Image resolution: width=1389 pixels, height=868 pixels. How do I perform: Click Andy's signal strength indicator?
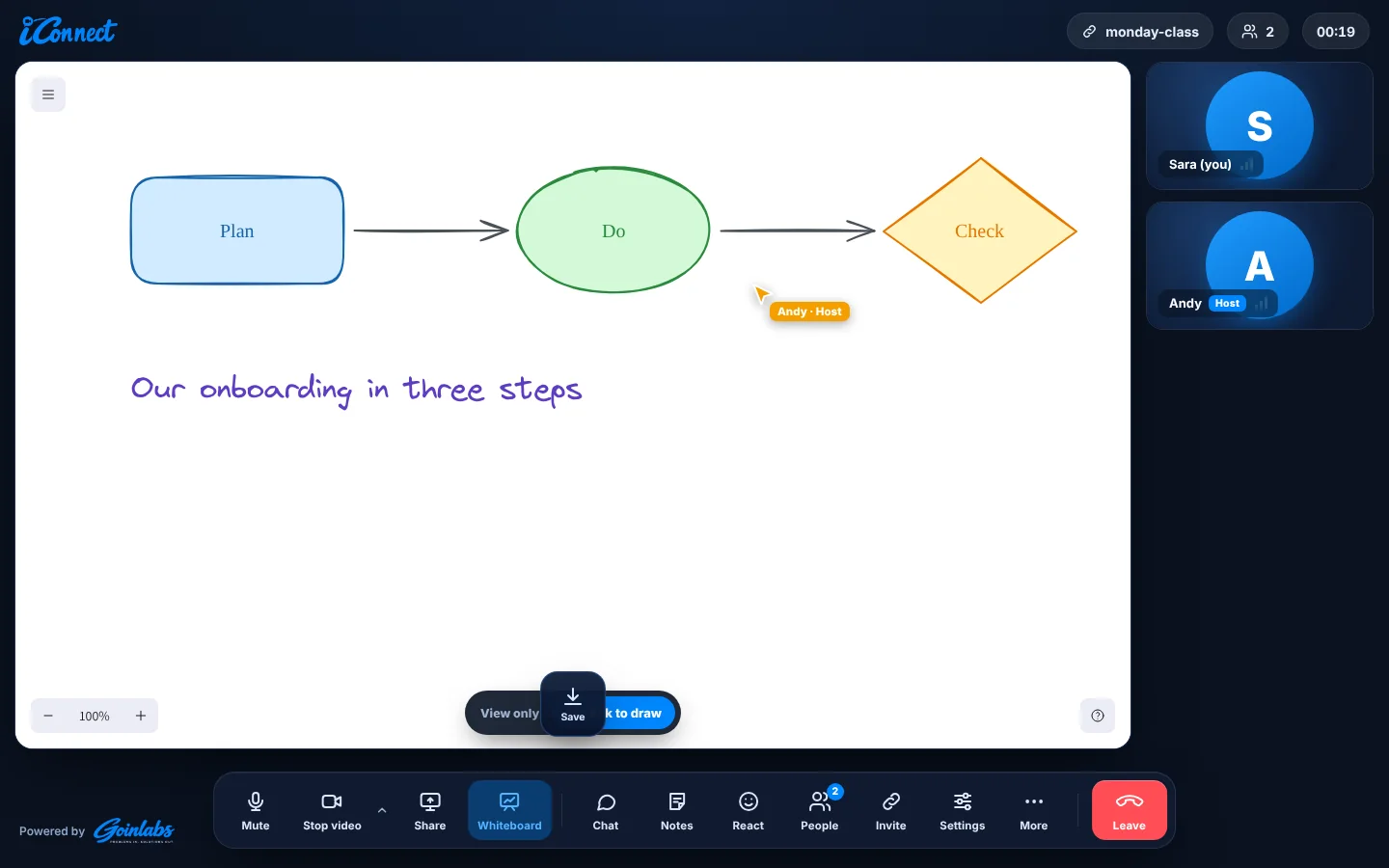point(1262,304)
